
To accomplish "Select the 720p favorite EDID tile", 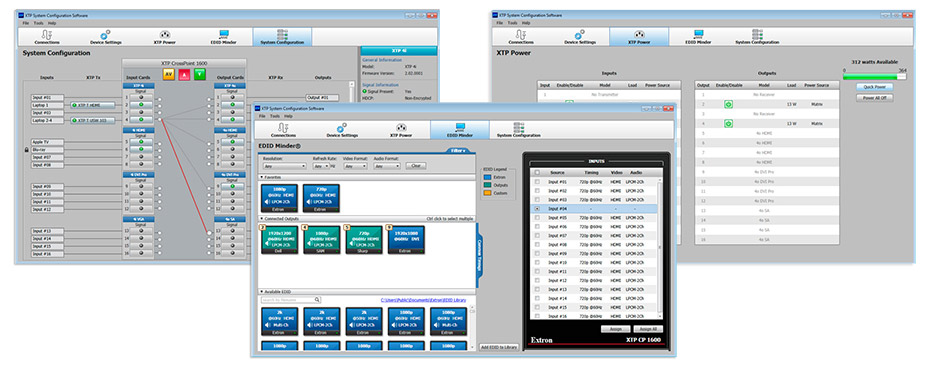I will [x=321, y=198].
